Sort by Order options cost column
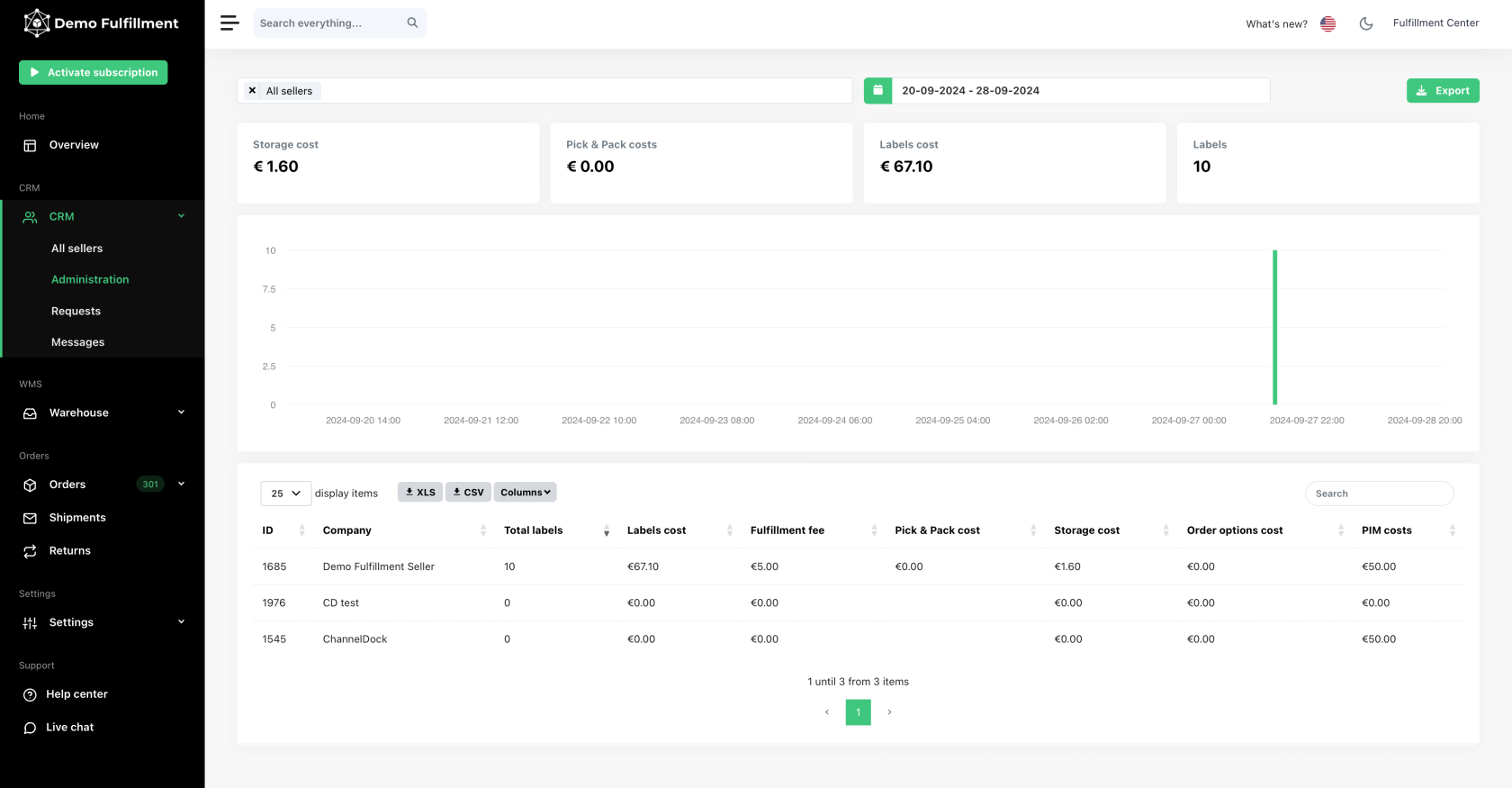The height and width of the screenshot is (788, 1512). (1265, 530)
